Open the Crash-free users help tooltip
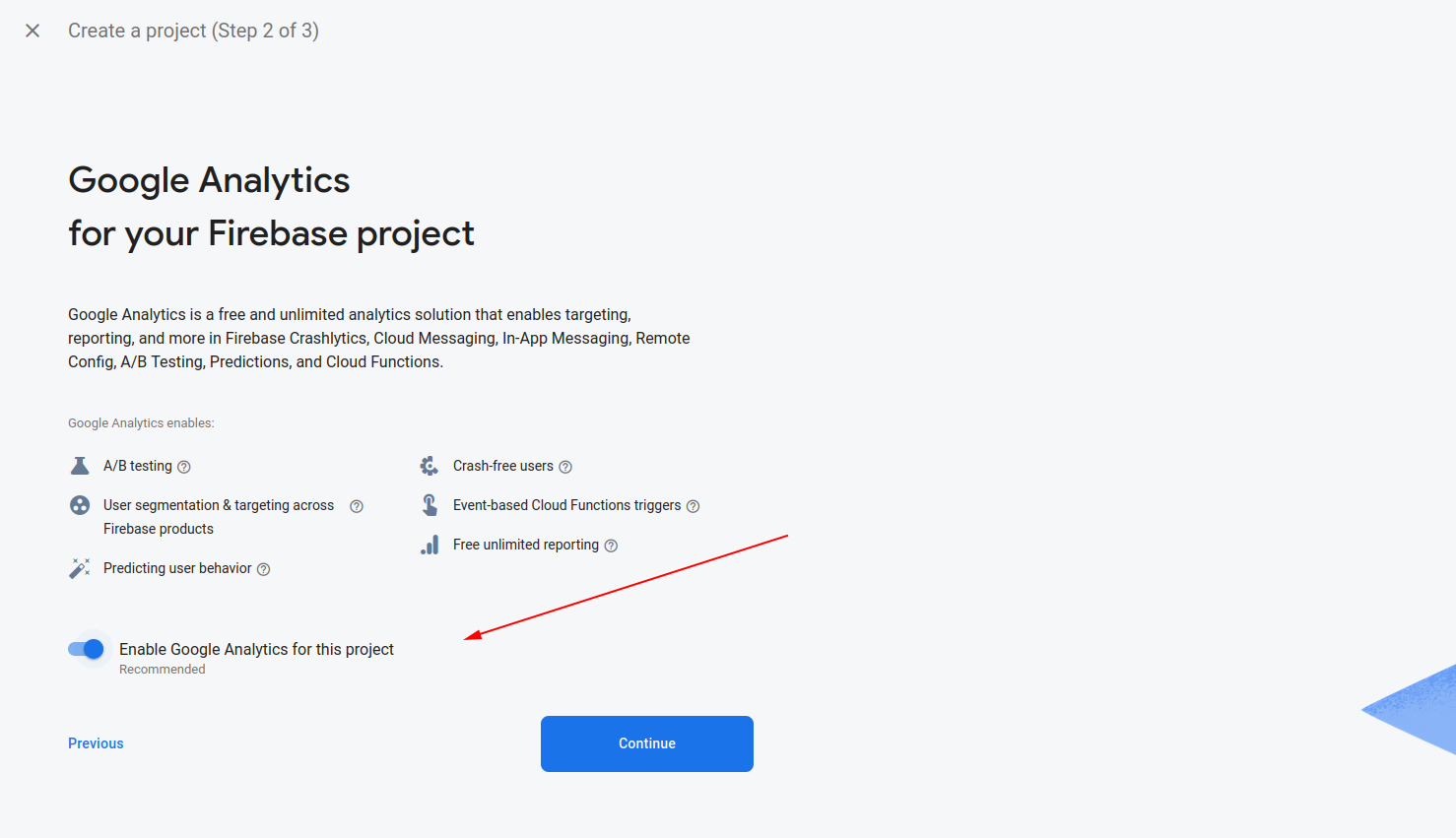 coord(564,466)
